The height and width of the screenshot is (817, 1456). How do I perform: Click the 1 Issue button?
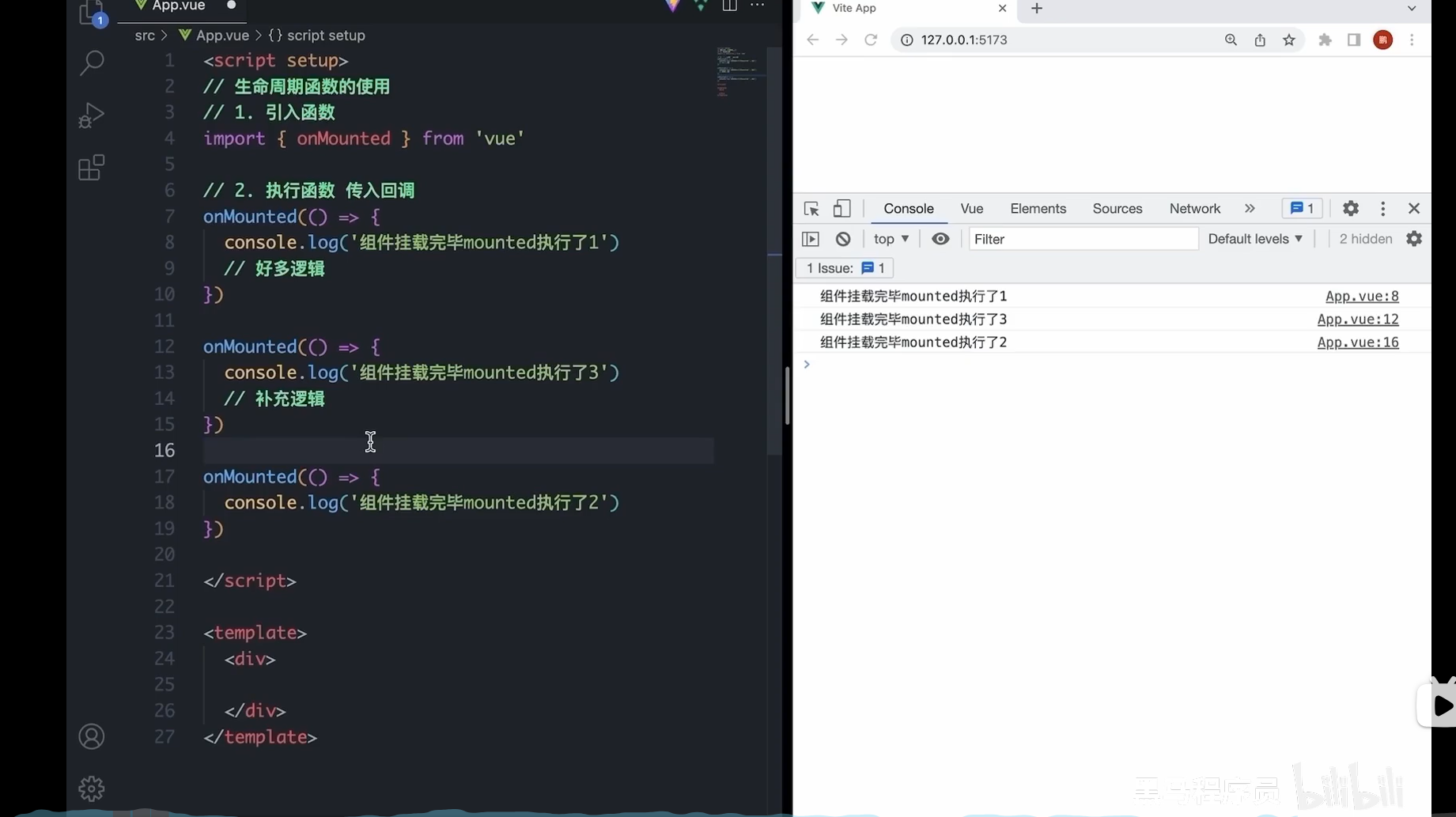(845, 268)
